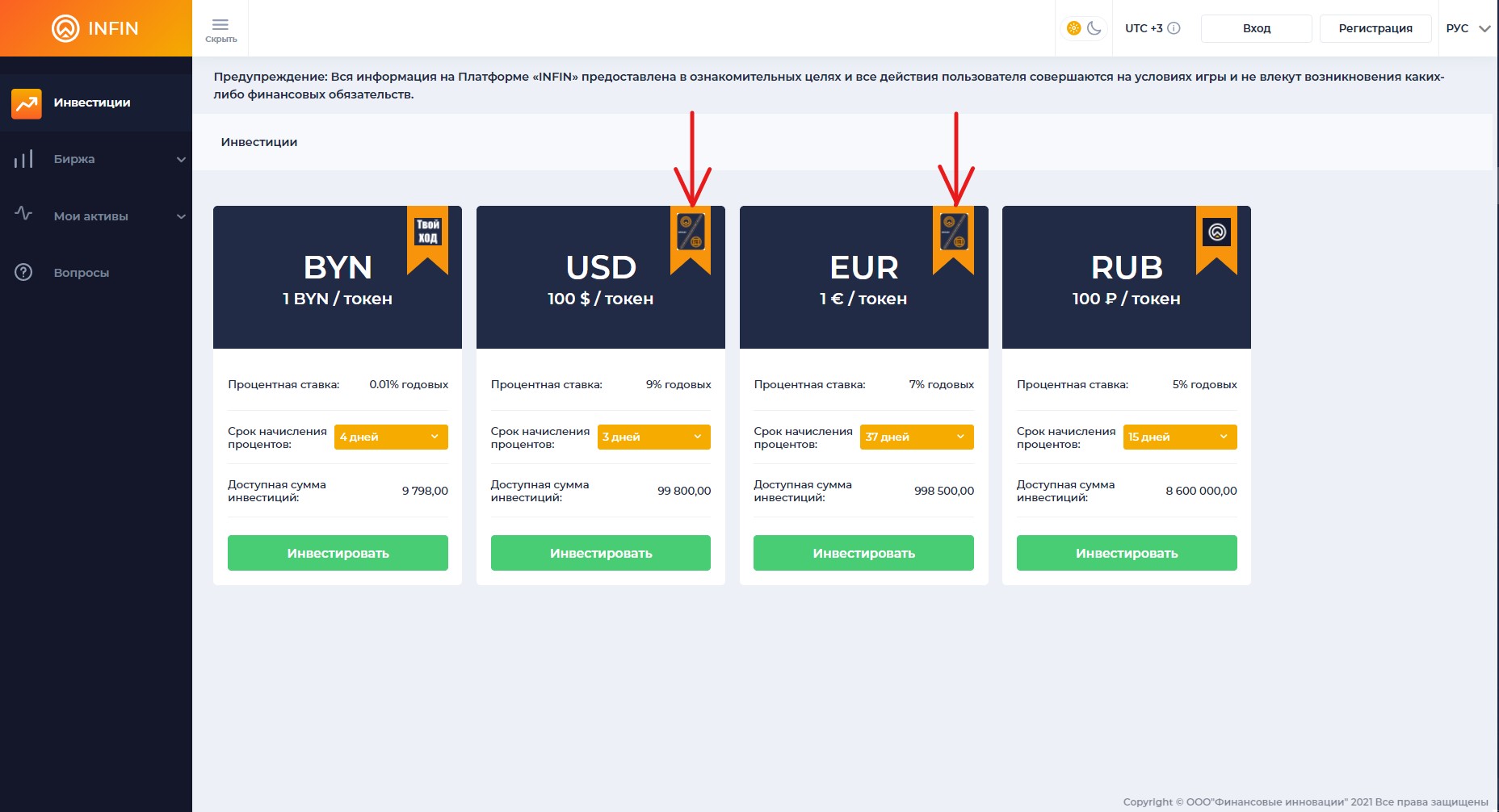The height and width of the screenshot is (812, 1499).
Task: Click the Предупреждение warning text
Action: tap(829, 86)
